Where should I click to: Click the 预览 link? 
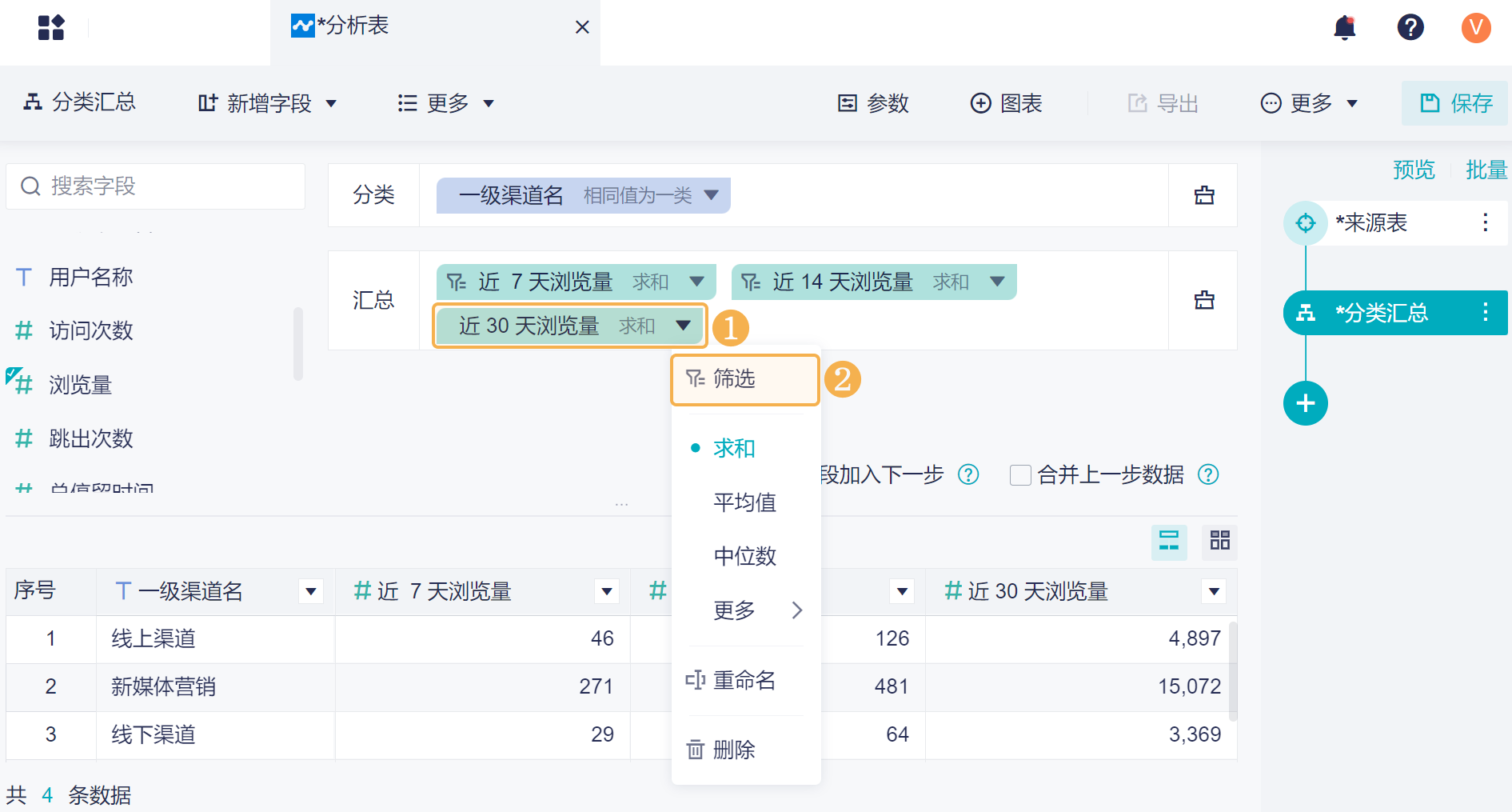(1413, 170)
